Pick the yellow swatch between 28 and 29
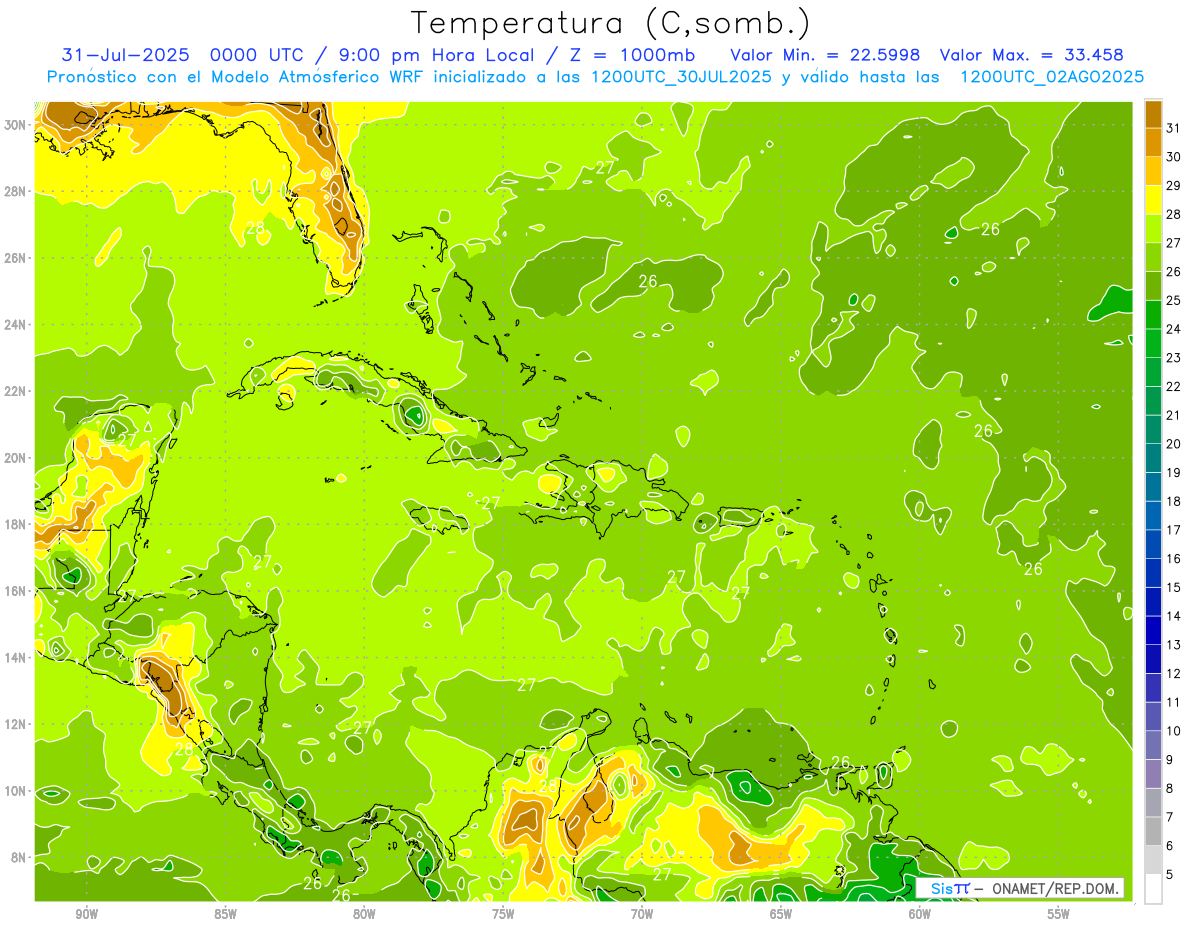Image resolution: width=1200 pixels, height=927 pixels. [x=1153, y=200]
